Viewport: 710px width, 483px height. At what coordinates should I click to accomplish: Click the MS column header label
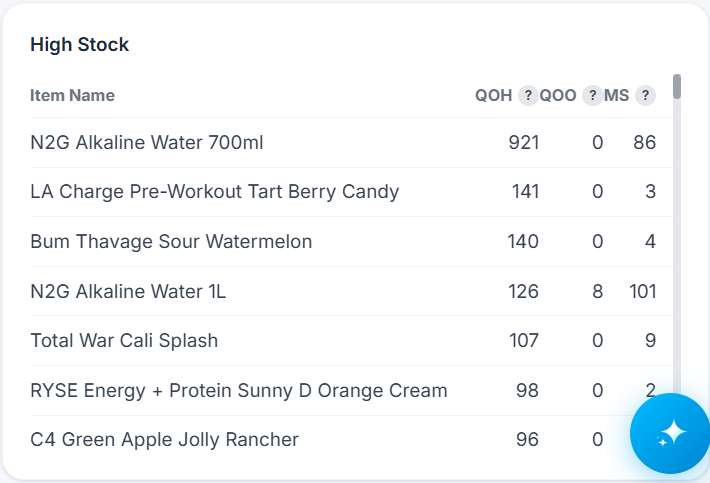pos(616,96)
